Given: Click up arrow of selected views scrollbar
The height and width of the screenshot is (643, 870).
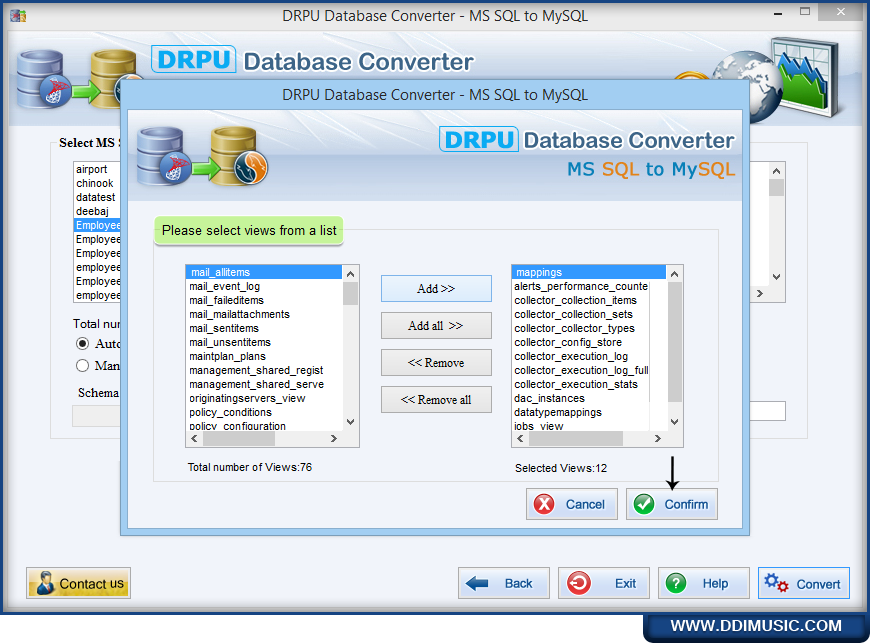Looking at the screenshot, I should tap(674, 274).
